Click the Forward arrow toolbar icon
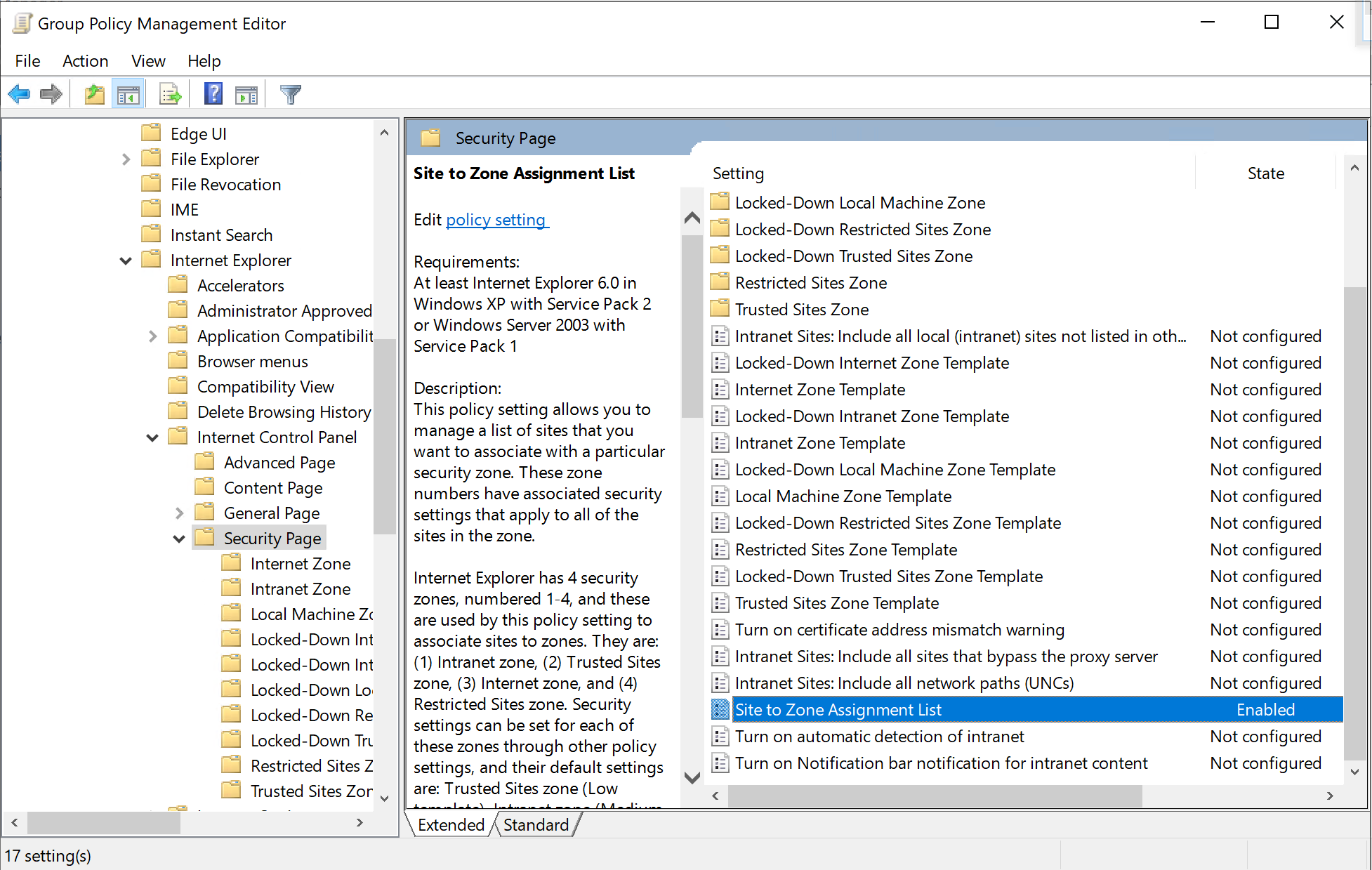The image size is (1372, 870). (51, 94)
